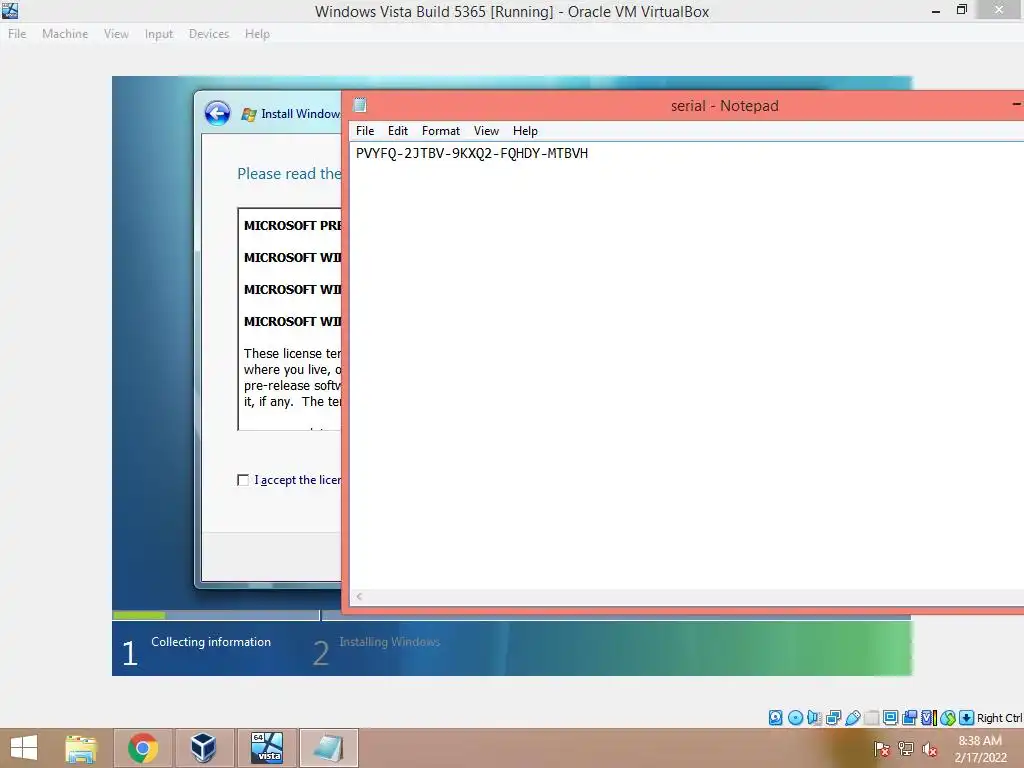The image size is (1024, 768).
Task: Click the Collecting information step label
Action: tap(211, 642)
